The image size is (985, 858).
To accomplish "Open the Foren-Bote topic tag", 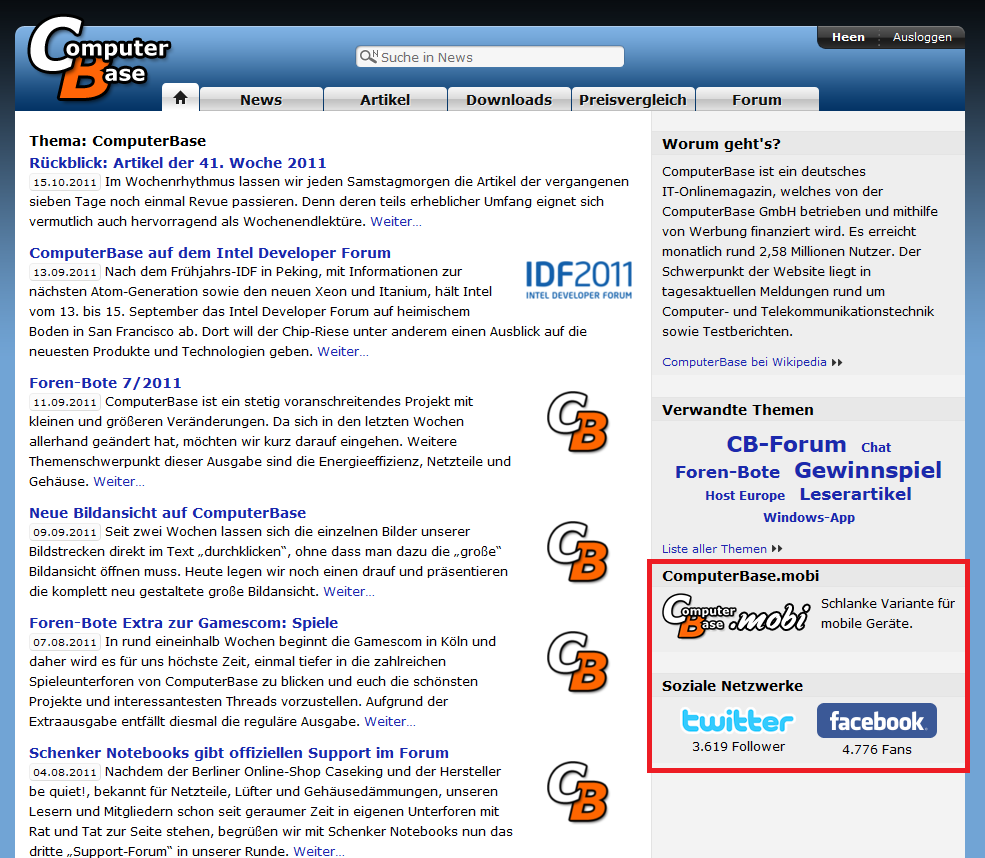I will point(727,472).
